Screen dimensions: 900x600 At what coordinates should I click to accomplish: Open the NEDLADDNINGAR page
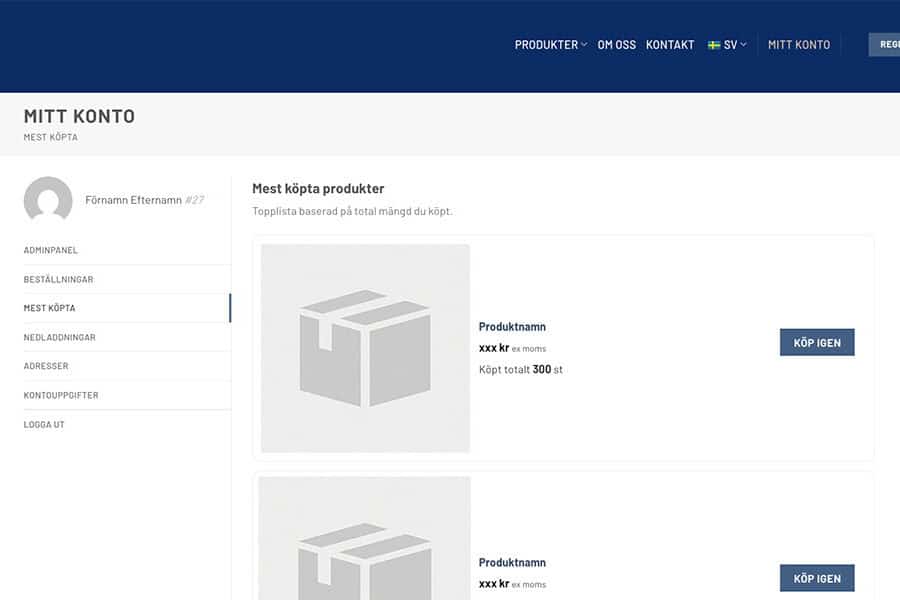(x=62, y=337)
